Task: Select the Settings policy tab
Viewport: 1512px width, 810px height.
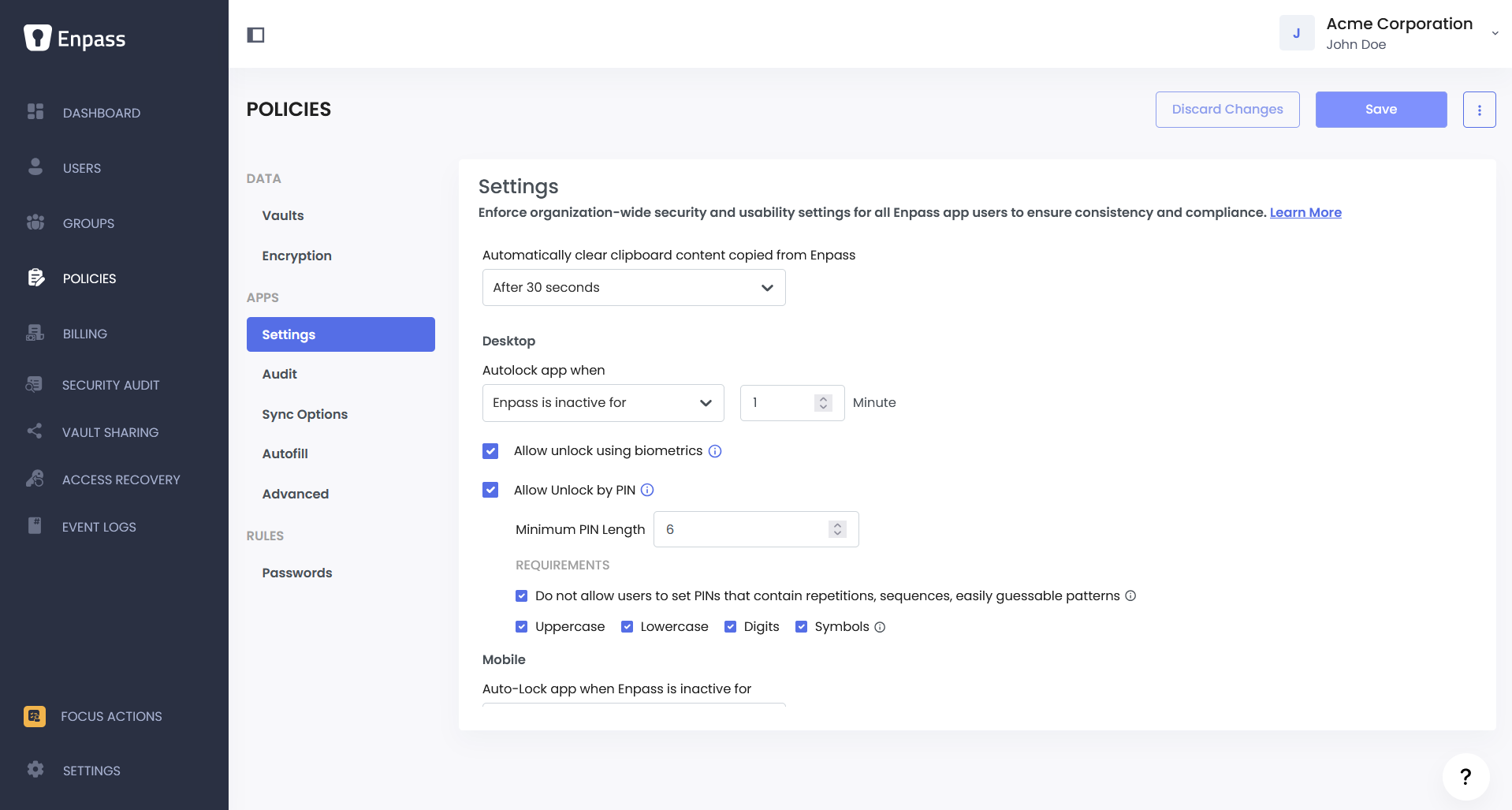Action: pyautogui.click(x=341, y=334)
